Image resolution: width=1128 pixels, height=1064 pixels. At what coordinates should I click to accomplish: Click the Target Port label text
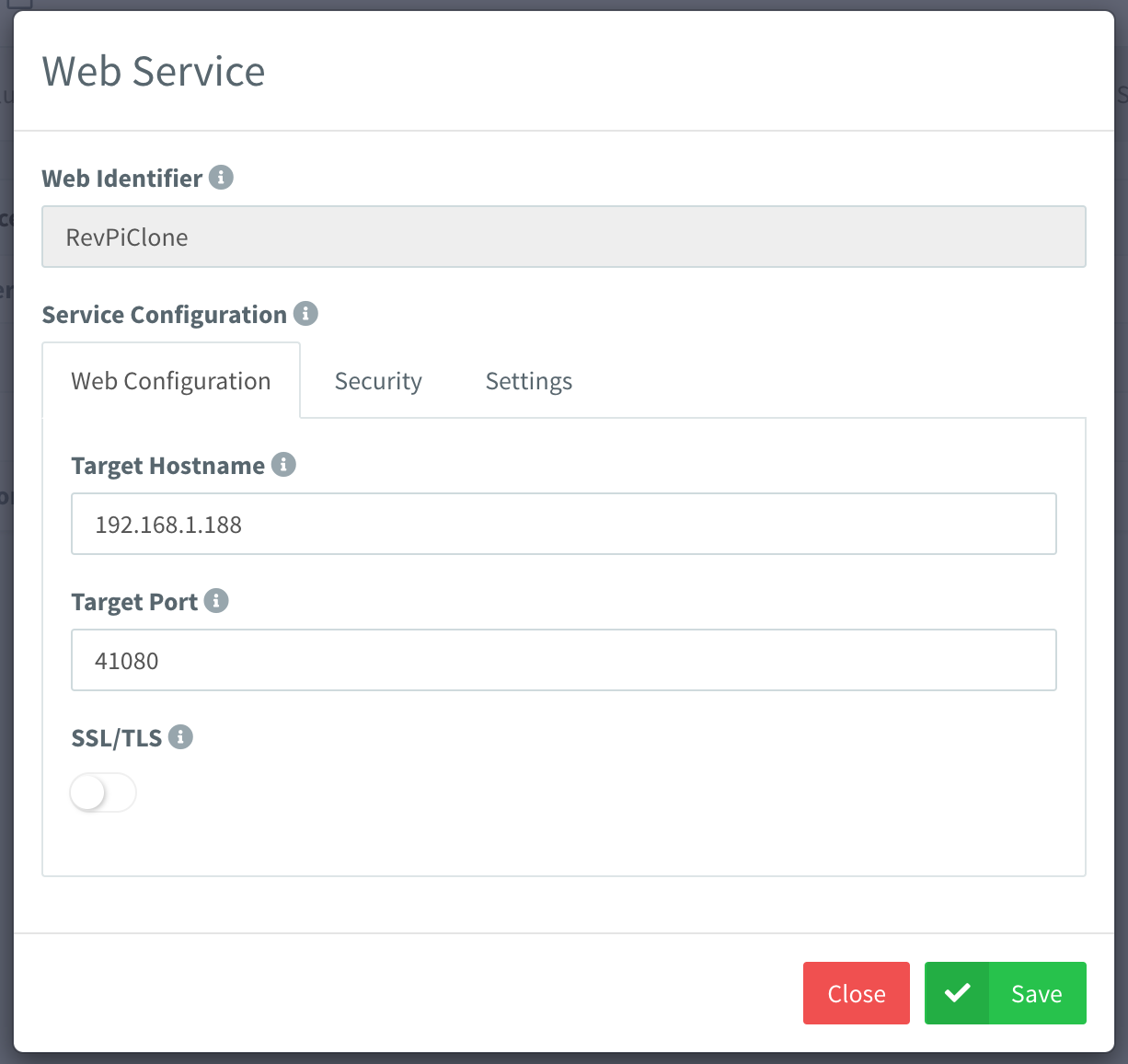134,602
